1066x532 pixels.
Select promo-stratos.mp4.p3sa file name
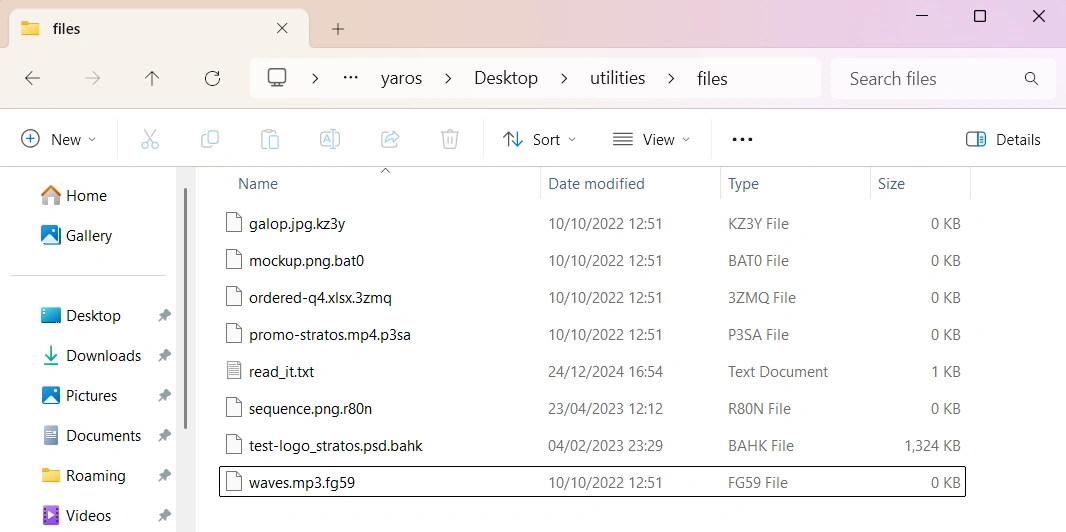330,335
